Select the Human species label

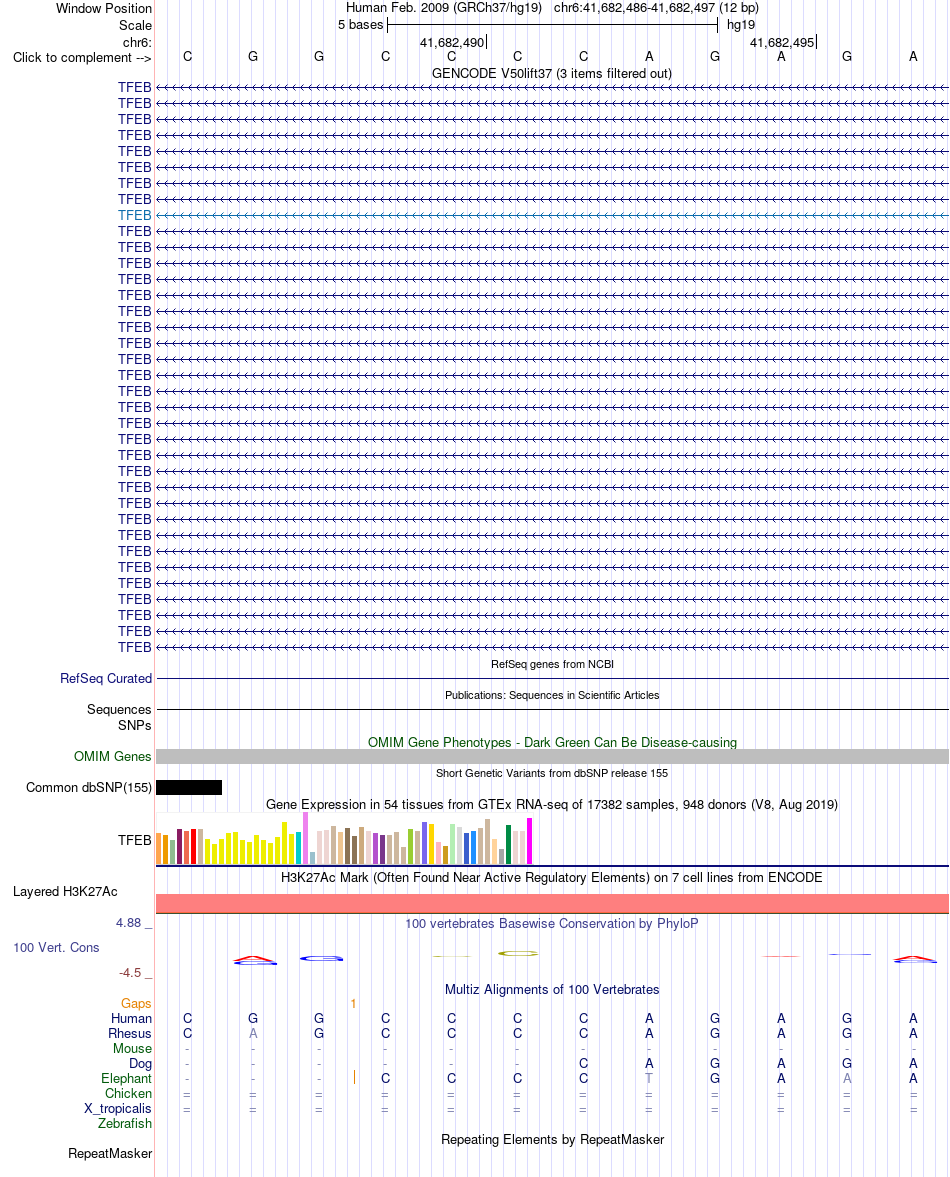coord(131,1019)
